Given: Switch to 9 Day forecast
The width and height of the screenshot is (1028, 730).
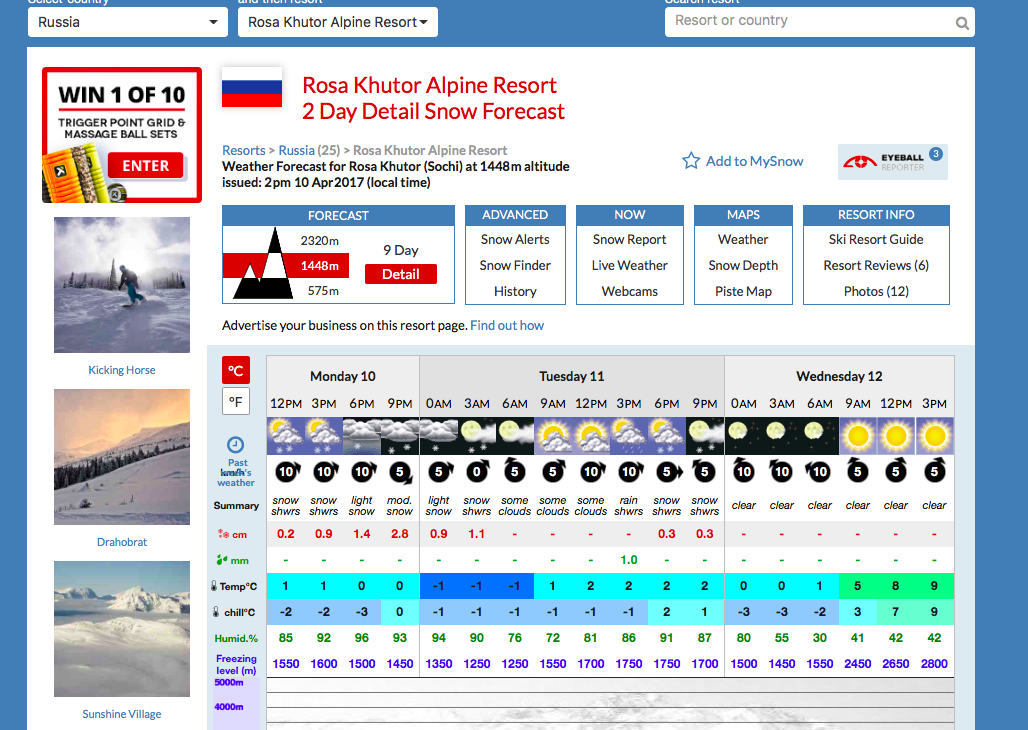Looking at the screenshot, I should click(x=401, y=250).
